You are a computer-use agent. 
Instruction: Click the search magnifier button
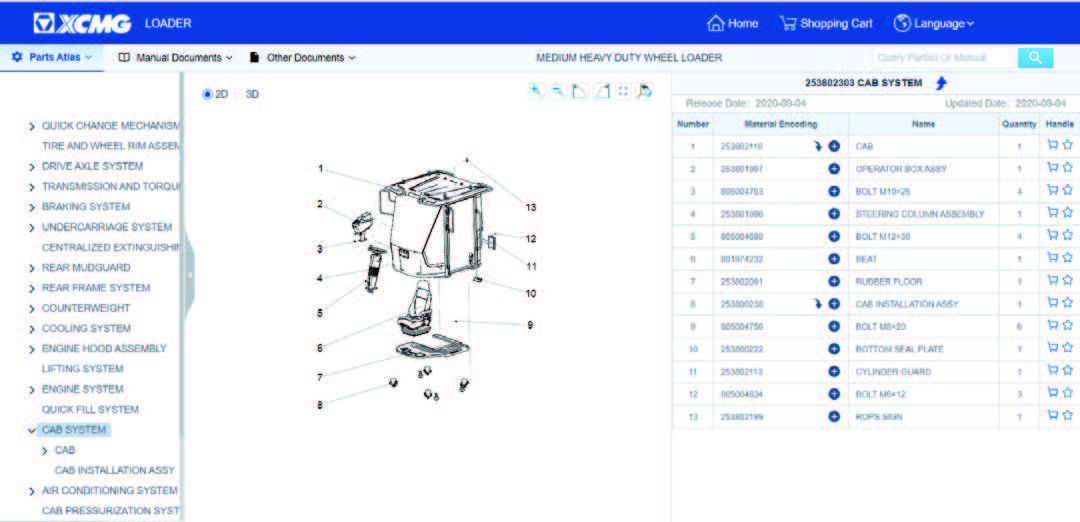tap(1035, 58)
